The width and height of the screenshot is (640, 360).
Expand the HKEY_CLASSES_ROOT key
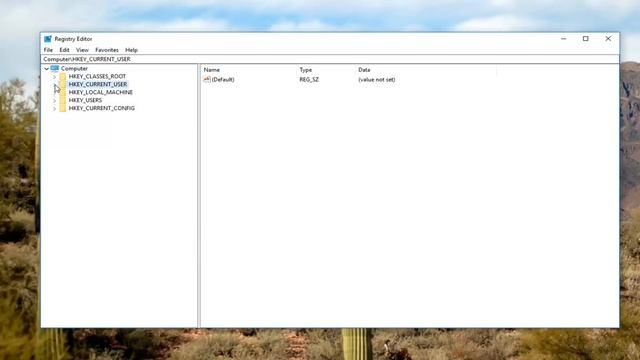(x=54, y=76)
